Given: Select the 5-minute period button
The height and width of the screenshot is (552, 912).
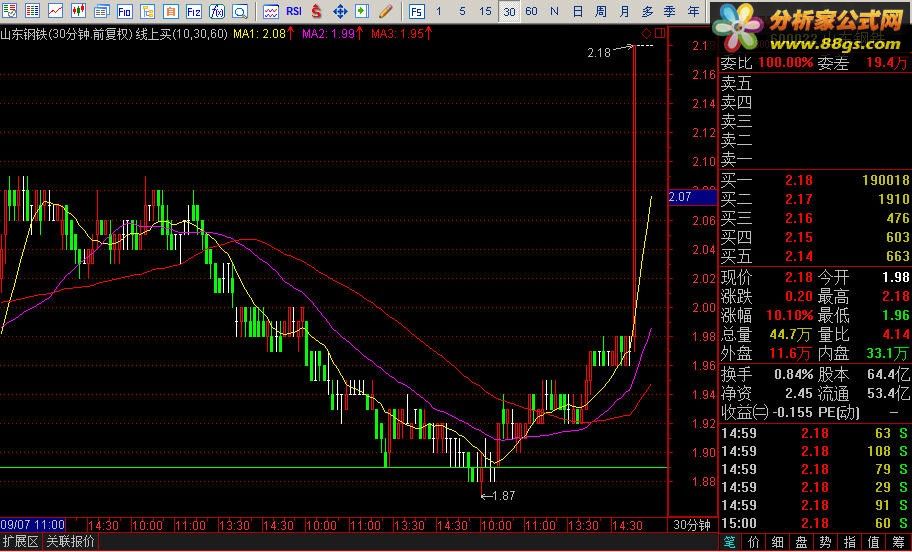Looking at the screenshot, I should click(x=462, y=11).
